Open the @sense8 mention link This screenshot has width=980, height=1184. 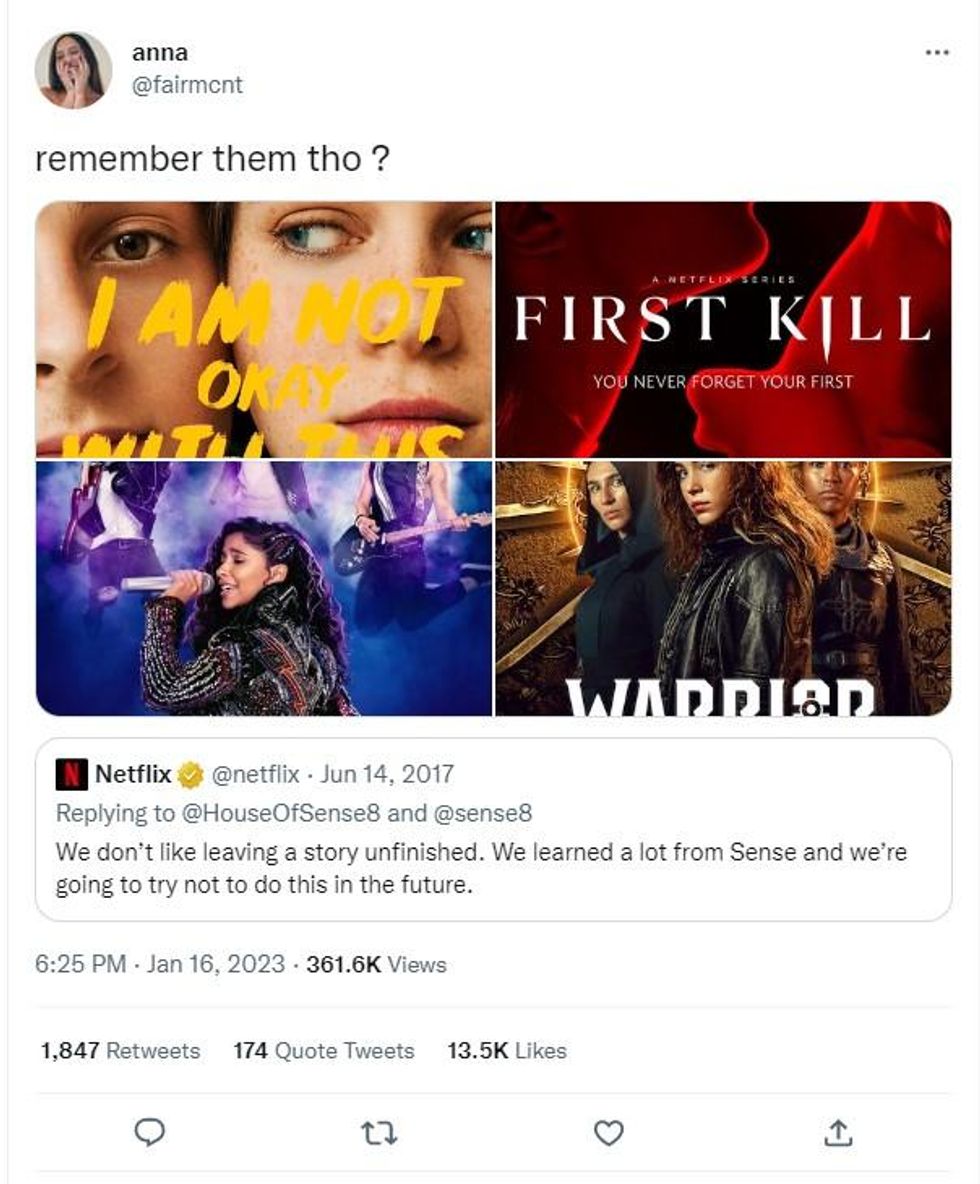click(482, 813)
